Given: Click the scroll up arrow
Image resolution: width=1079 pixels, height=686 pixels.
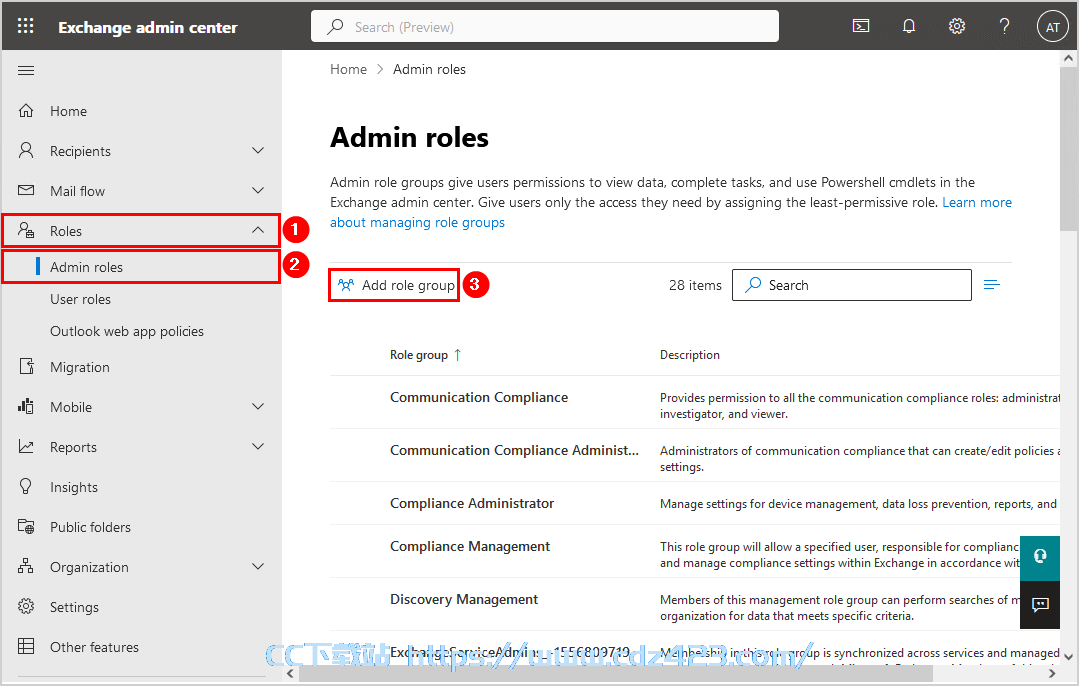Looking at the screenshot, I should [1068, 58].
